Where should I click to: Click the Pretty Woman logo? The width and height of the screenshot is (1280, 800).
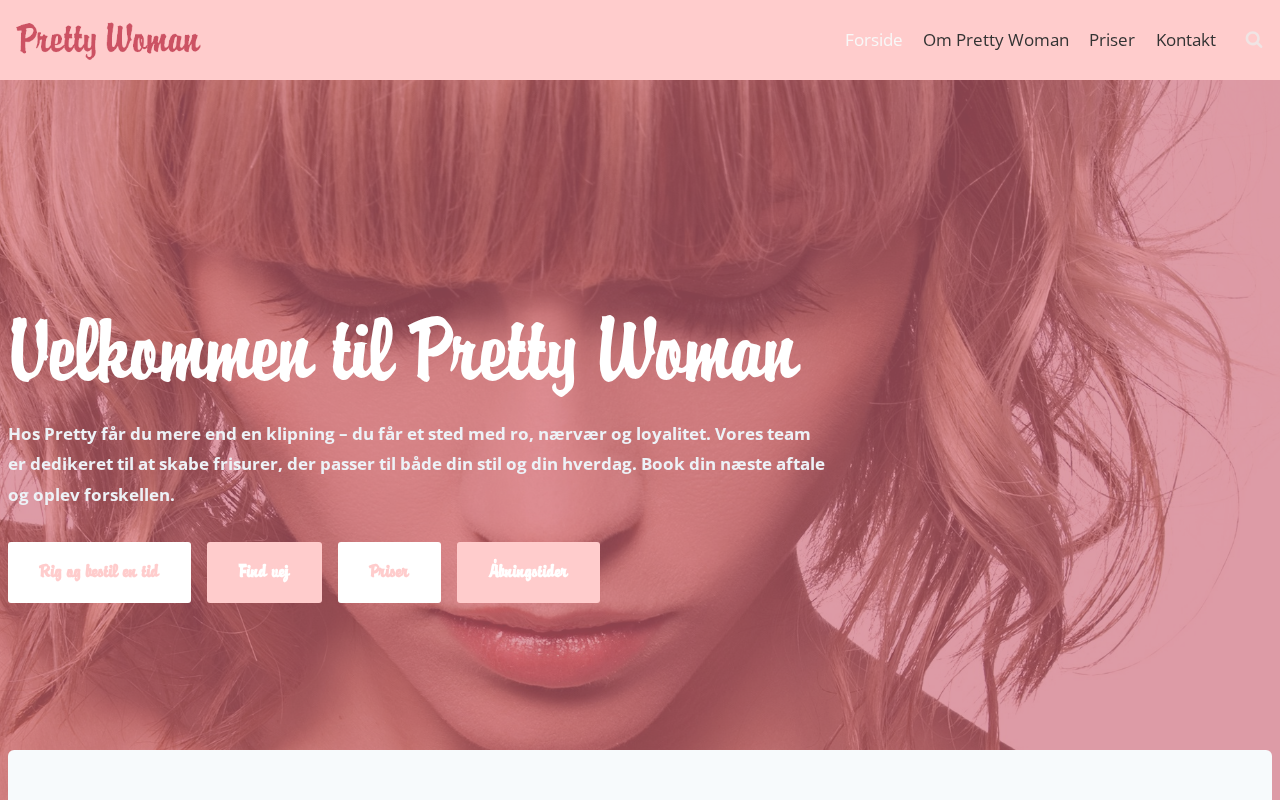108,40
